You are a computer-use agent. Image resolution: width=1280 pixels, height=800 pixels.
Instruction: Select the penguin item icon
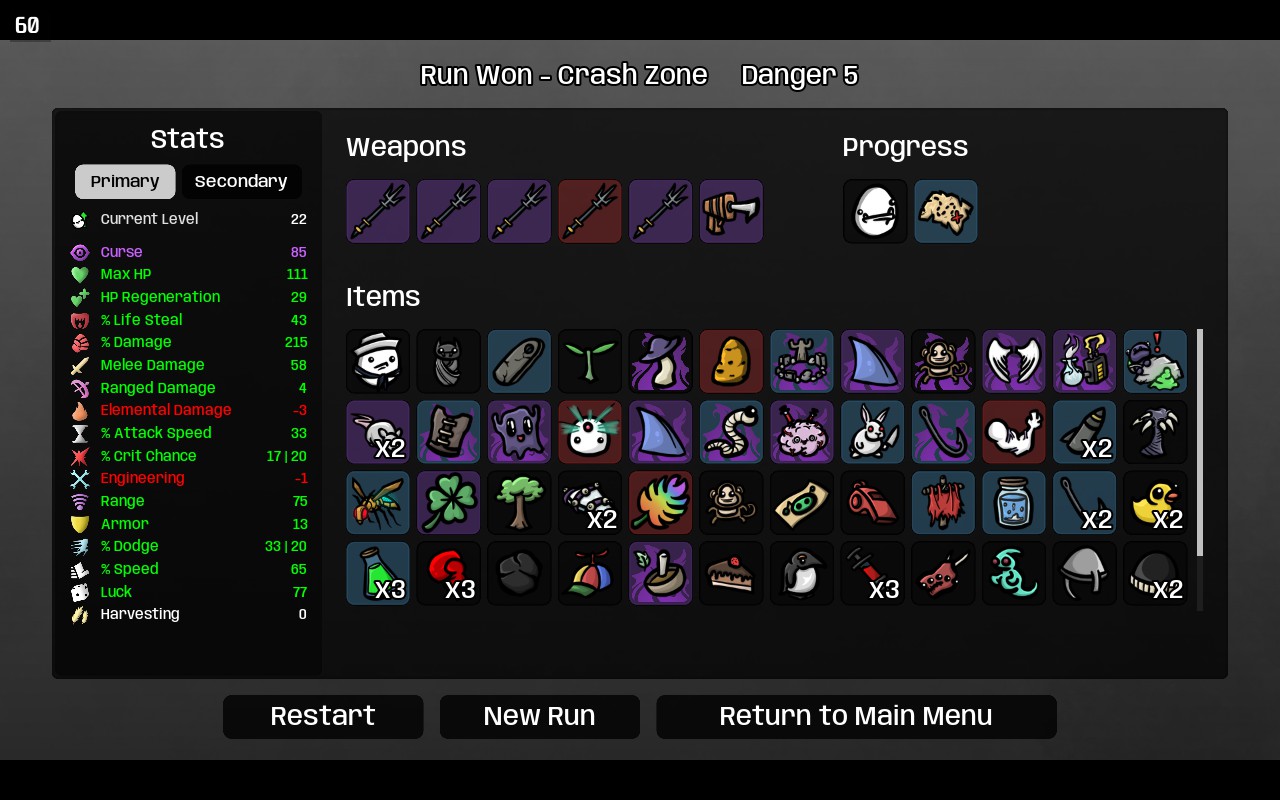(x=802, y=574)
